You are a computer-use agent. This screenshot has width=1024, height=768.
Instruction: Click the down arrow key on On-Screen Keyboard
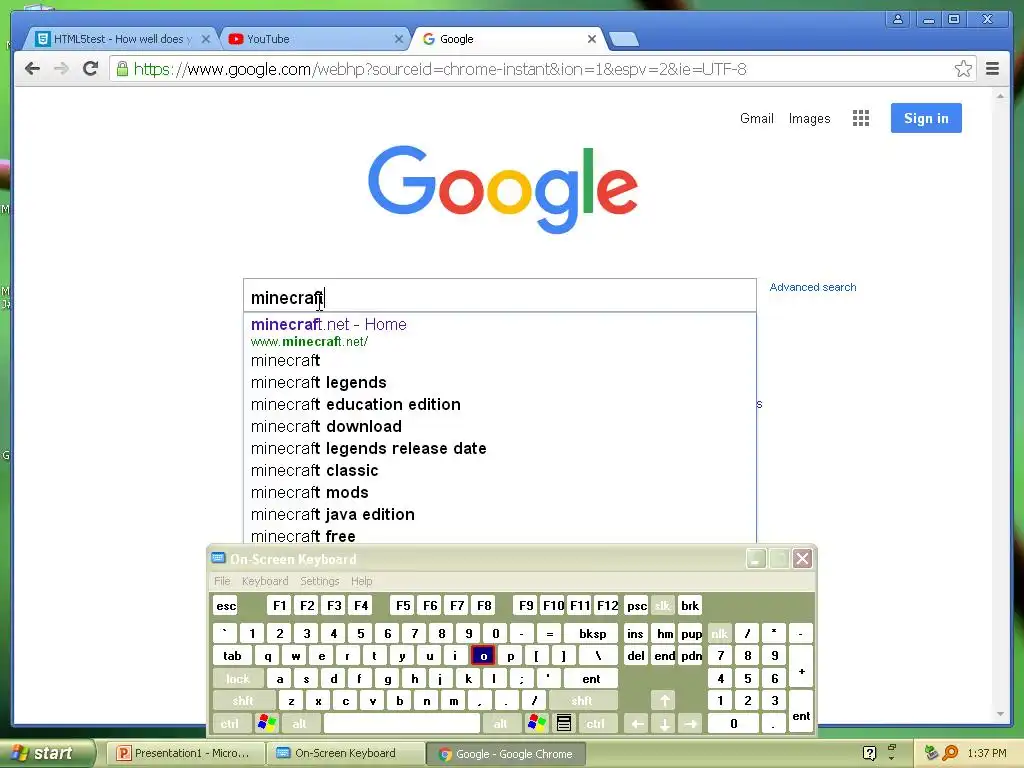[664, 723]
